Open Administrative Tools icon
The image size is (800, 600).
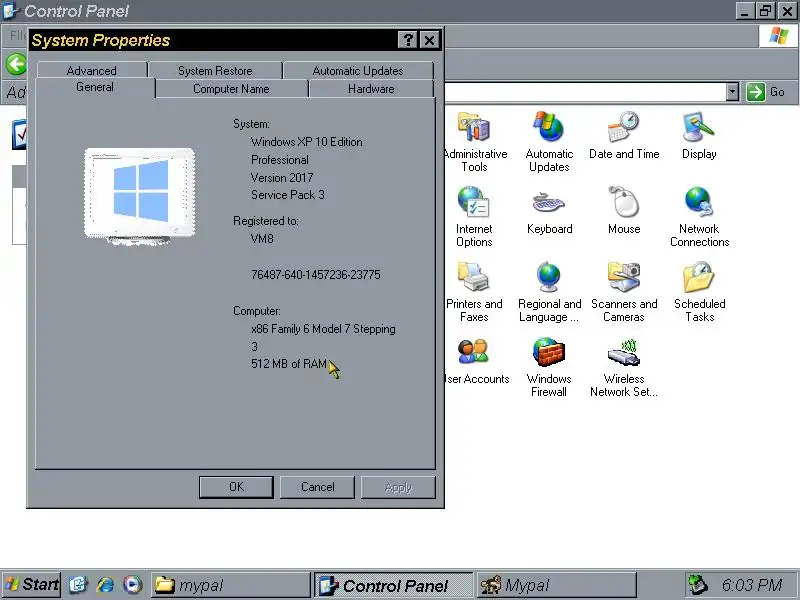click(x=474, y=141)
